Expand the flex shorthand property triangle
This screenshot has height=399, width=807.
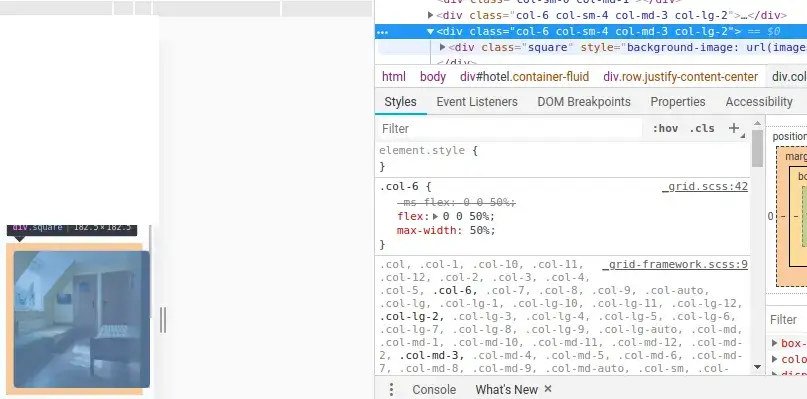coord(435,216)
